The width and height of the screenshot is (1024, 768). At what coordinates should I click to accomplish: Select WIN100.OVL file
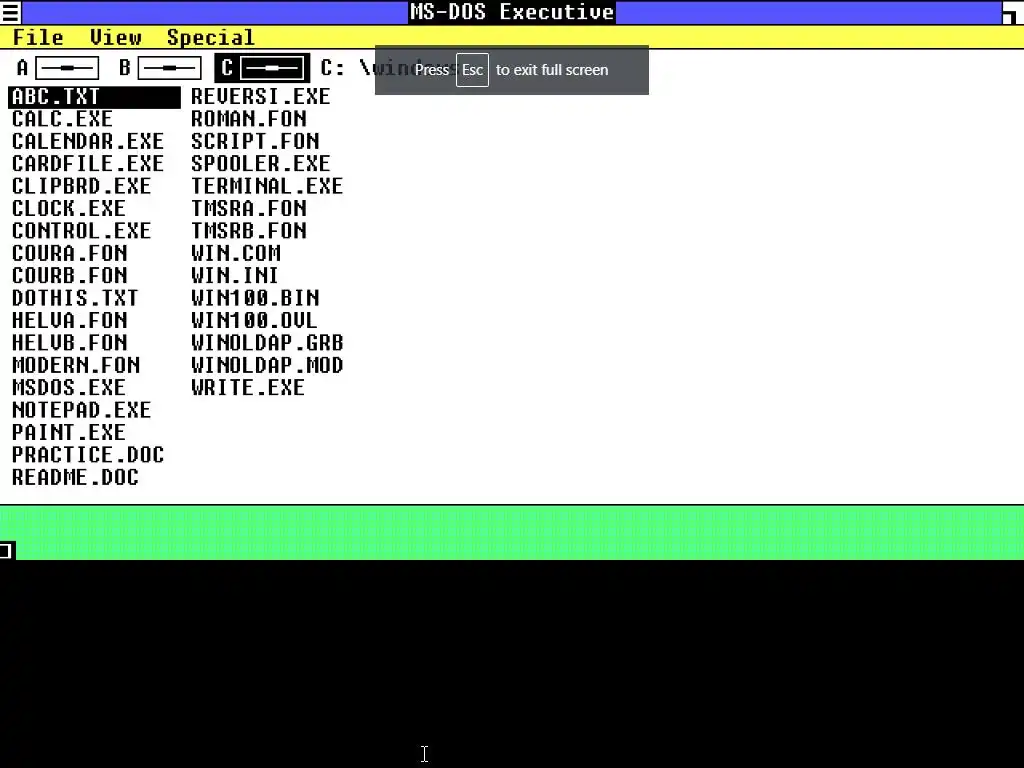coord(254,320)
